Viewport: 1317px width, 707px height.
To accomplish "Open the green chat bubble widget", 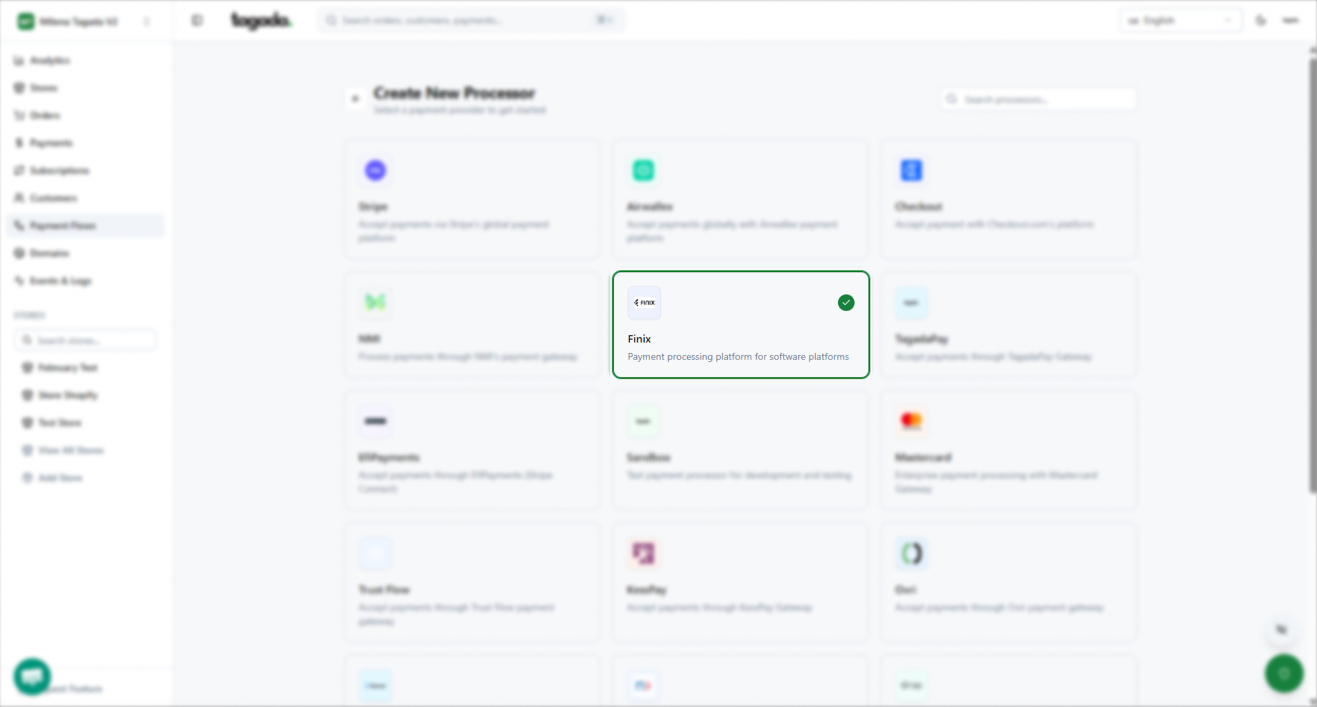I will [32, 677].
